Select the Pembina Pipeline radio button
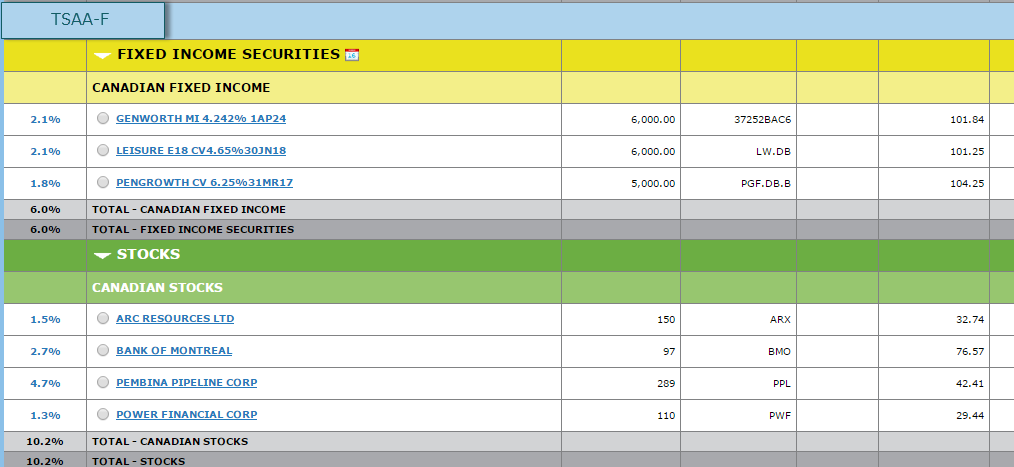This screenshot has height=467, width=1014. click(x=103, y=382)
